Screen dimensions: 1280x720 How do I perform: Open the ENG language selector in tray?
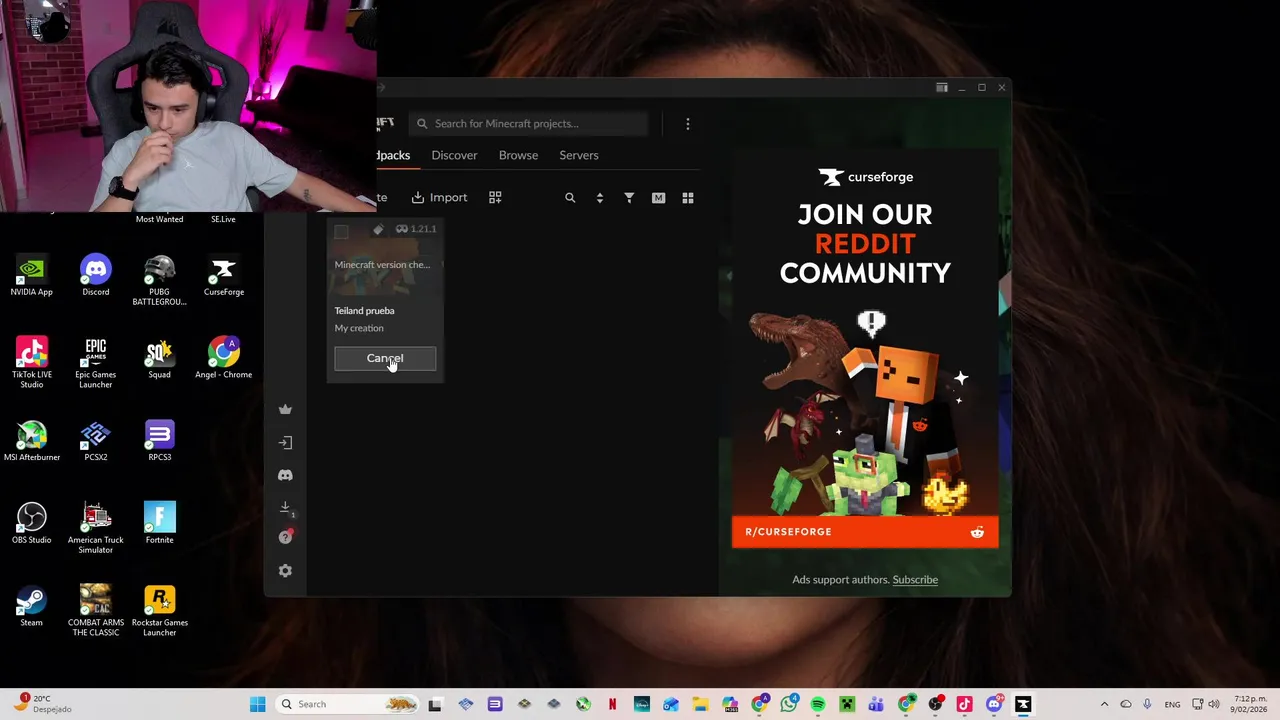(1172, 704)
